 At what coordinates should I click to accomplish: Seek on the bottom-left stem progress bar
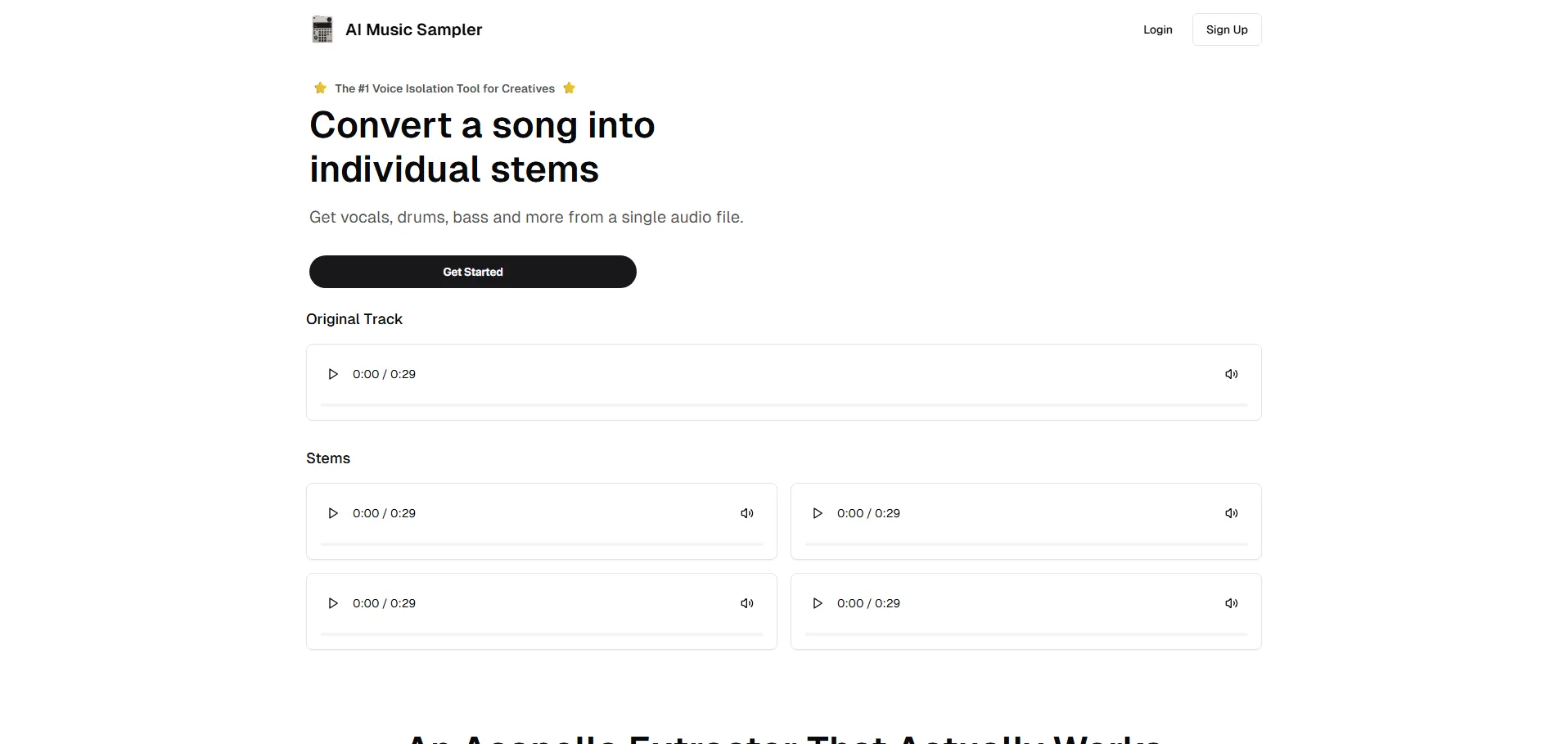(541, 634)
